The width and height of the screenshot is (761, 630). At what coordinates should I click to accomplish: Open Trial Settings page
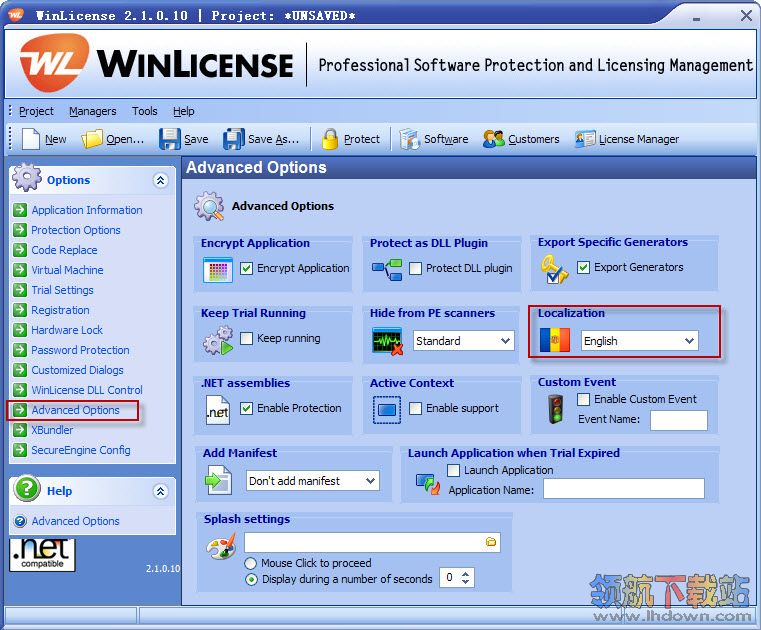(62, 290)
